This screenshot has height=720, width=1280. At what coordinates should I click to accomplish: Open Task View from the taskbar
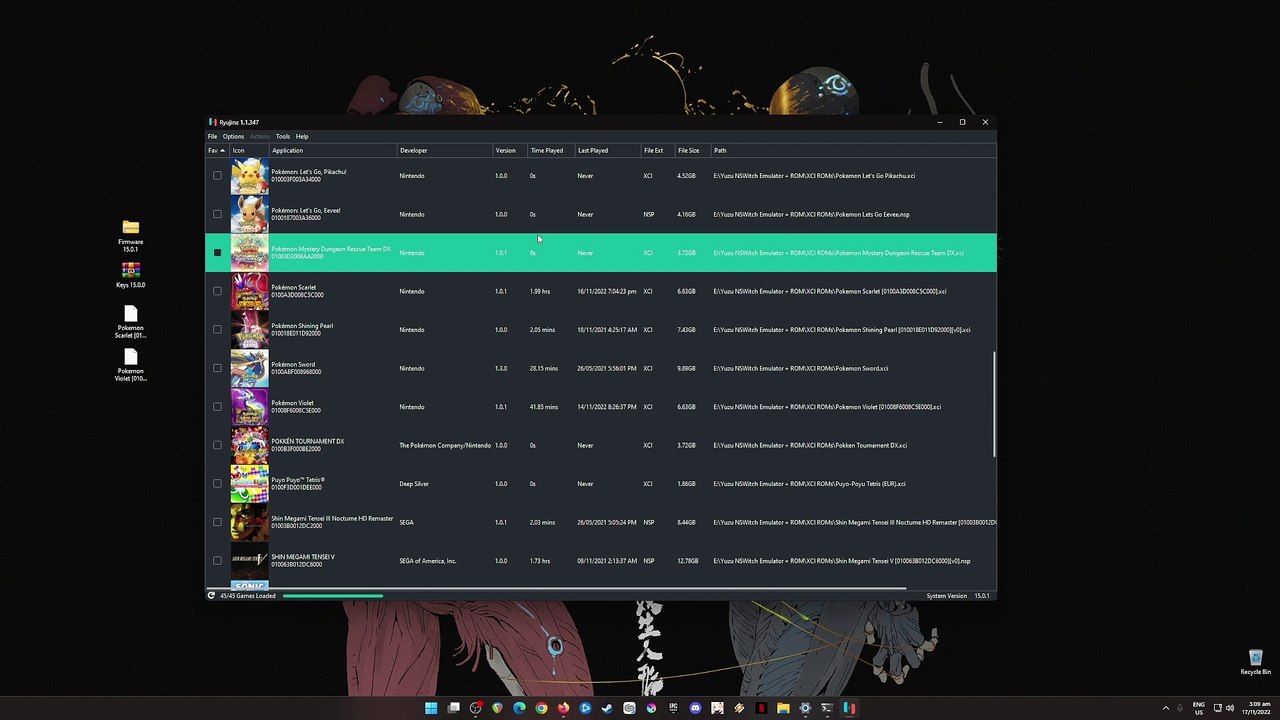[453, 708]
